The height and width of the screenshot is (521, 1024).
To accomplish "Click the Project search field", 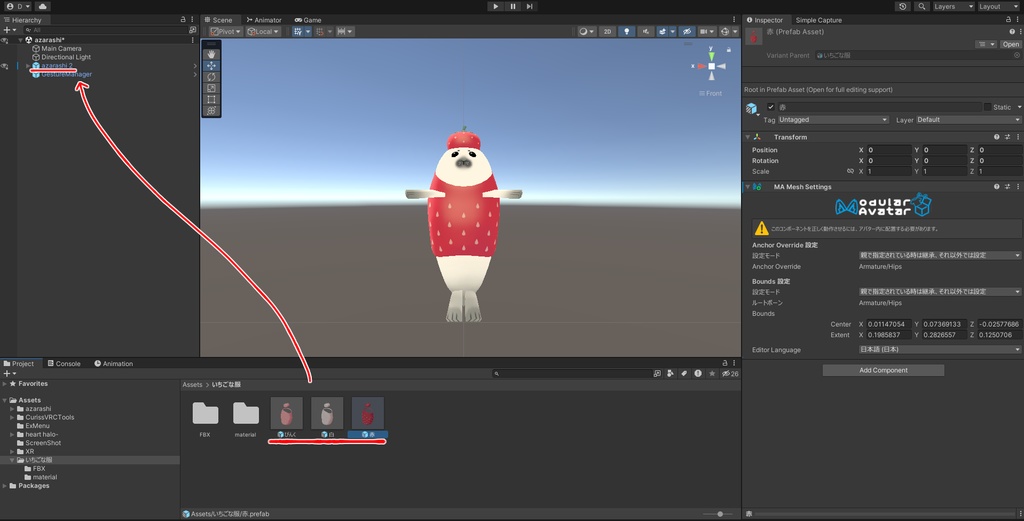I will 571,373.
